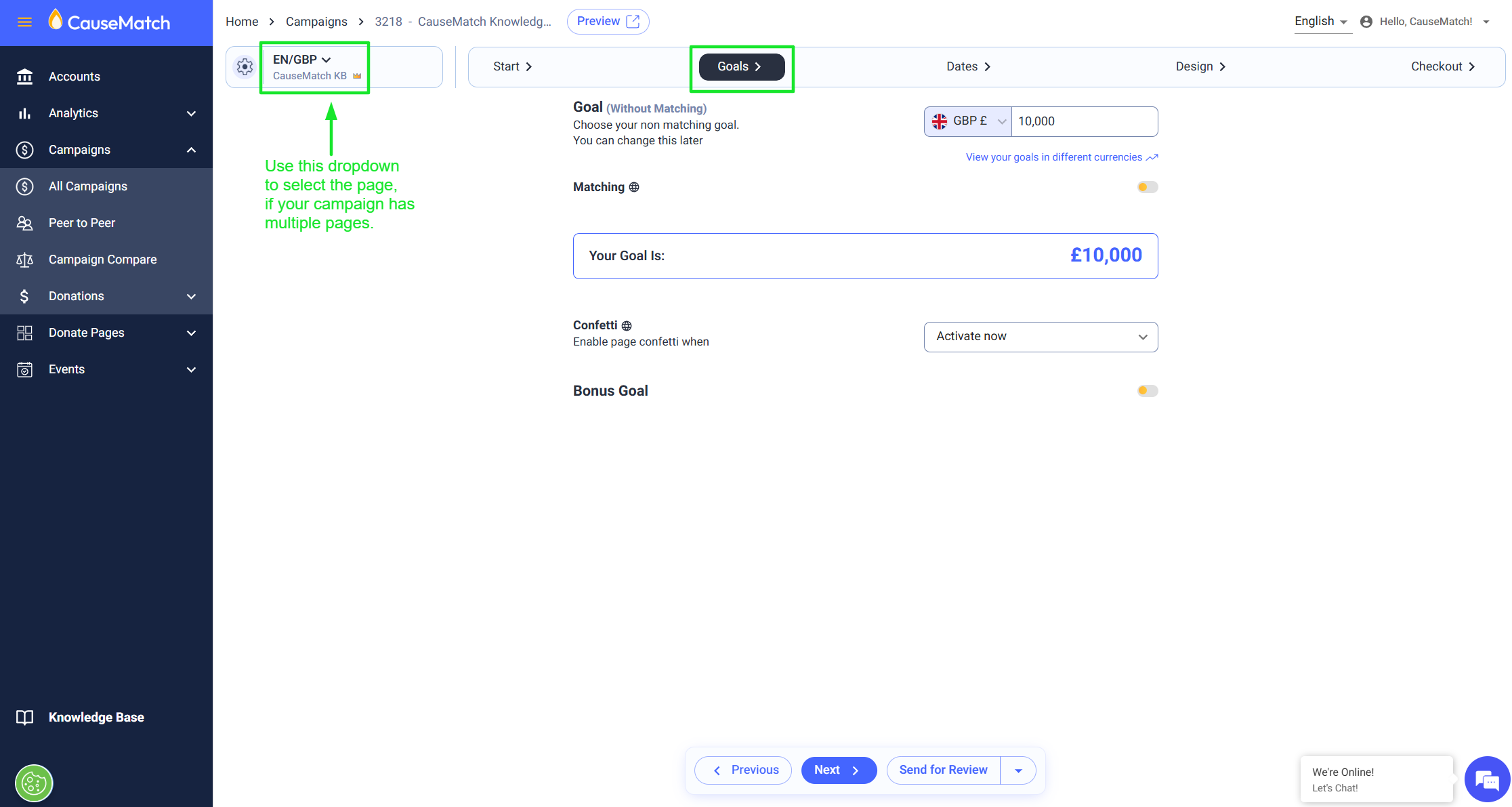Screen dimensions: 1512x807
Task: Turn on the Bonus Goal toggle
Action: (1148, 391)
